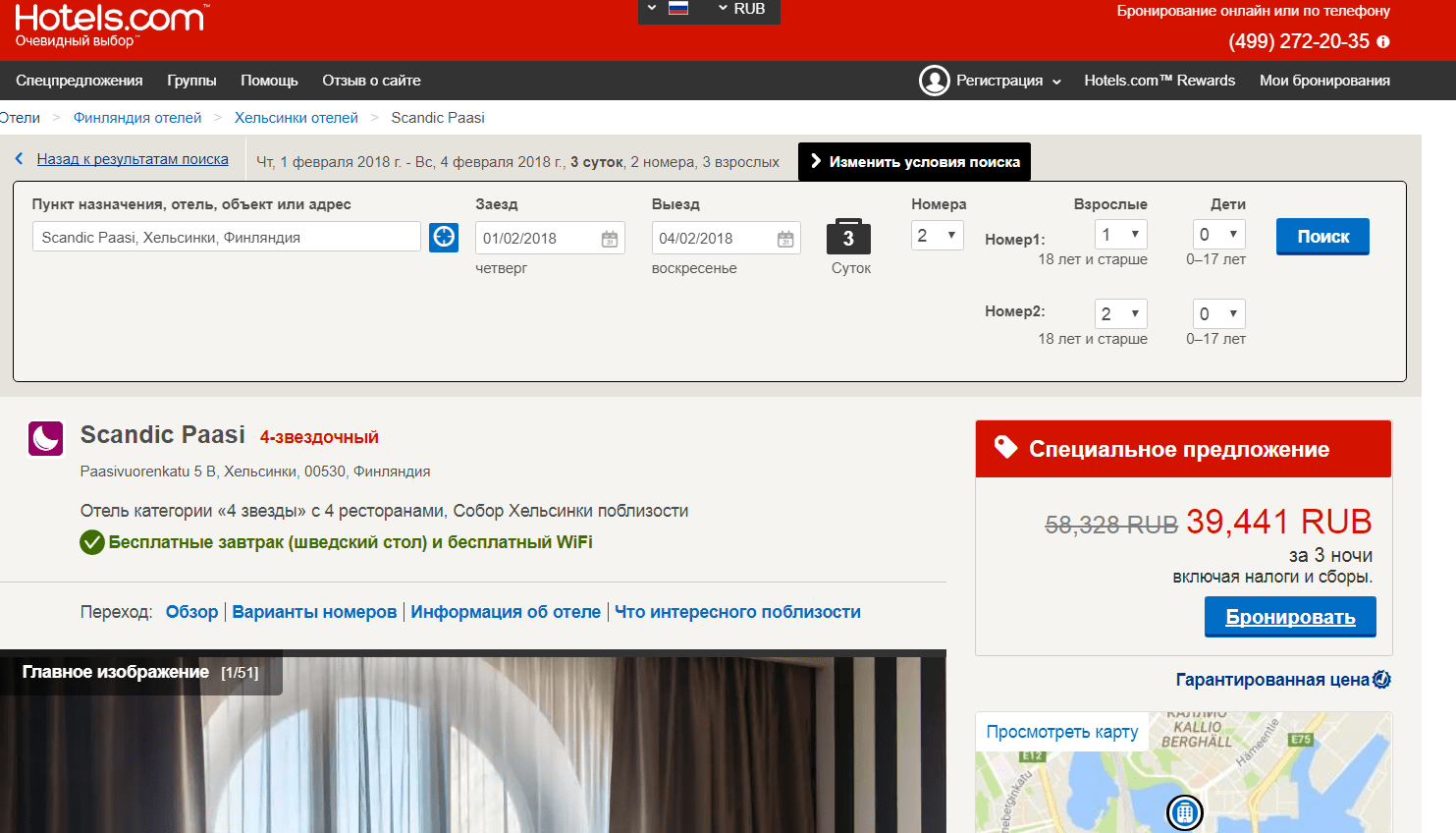Screen dimensions: 1456x833
Task: Open the number of rooms dropdown
Action: [937, 236]
